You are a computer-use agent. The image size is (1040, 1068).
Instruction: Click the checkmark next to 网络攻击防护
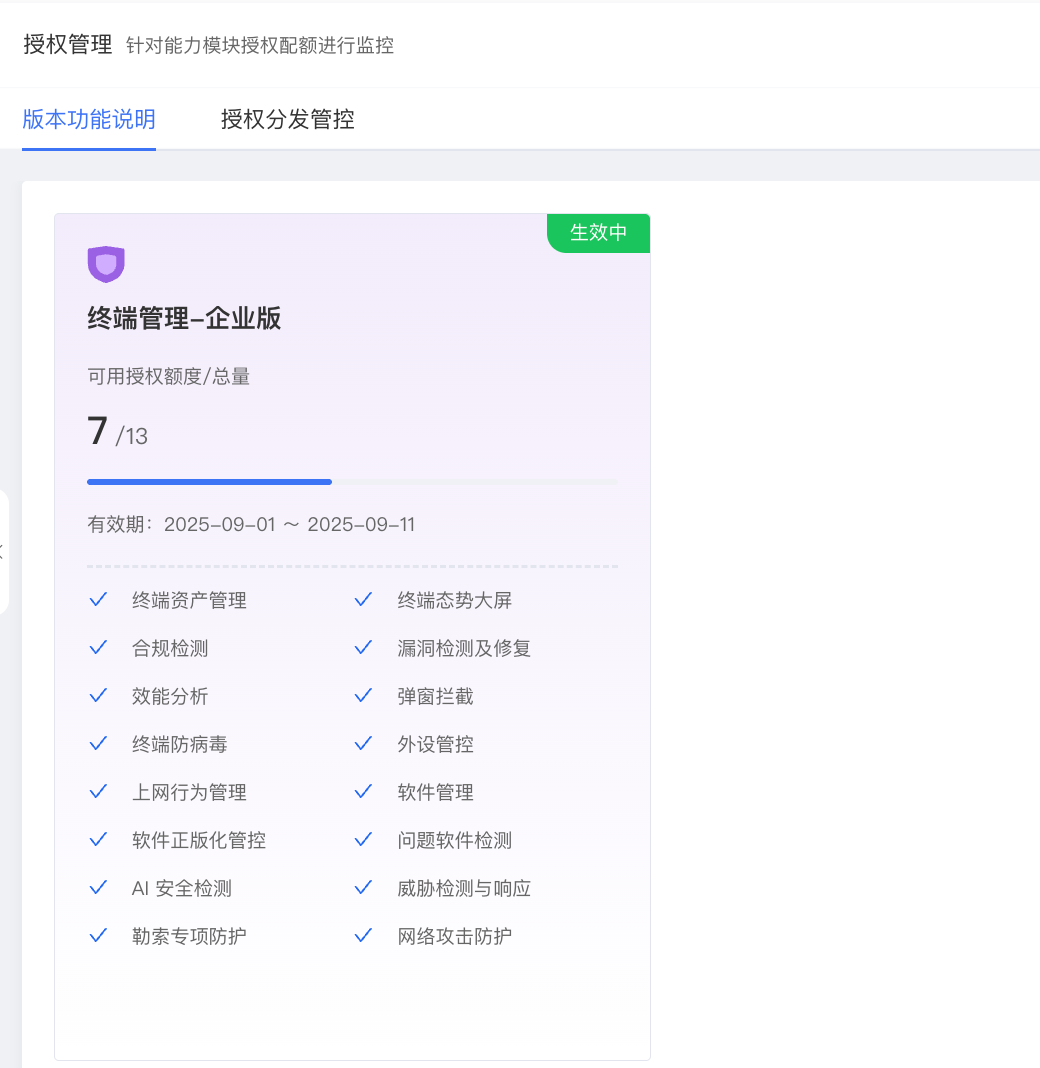363,936
